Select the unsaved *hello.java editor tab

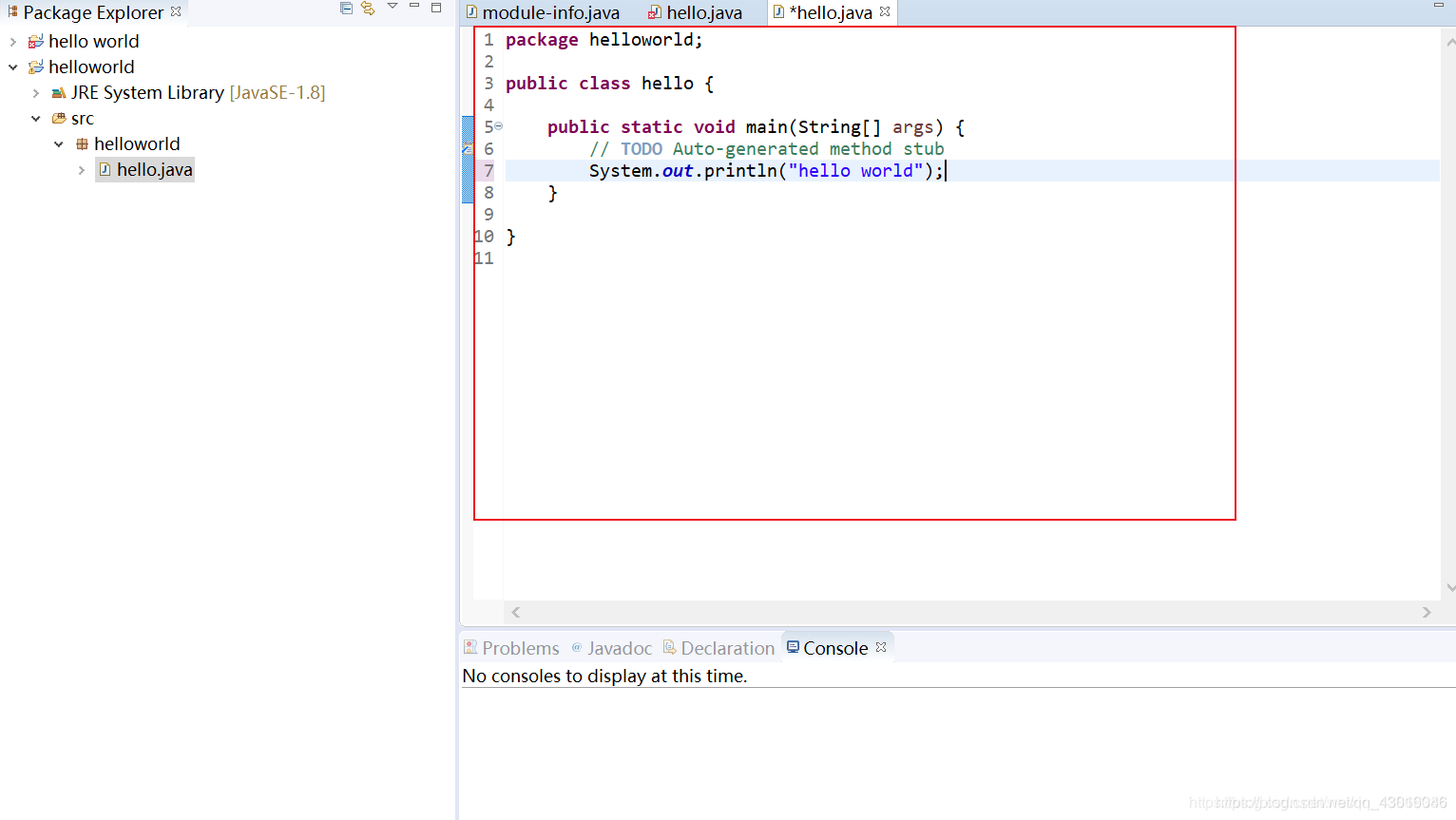point(831,12)
